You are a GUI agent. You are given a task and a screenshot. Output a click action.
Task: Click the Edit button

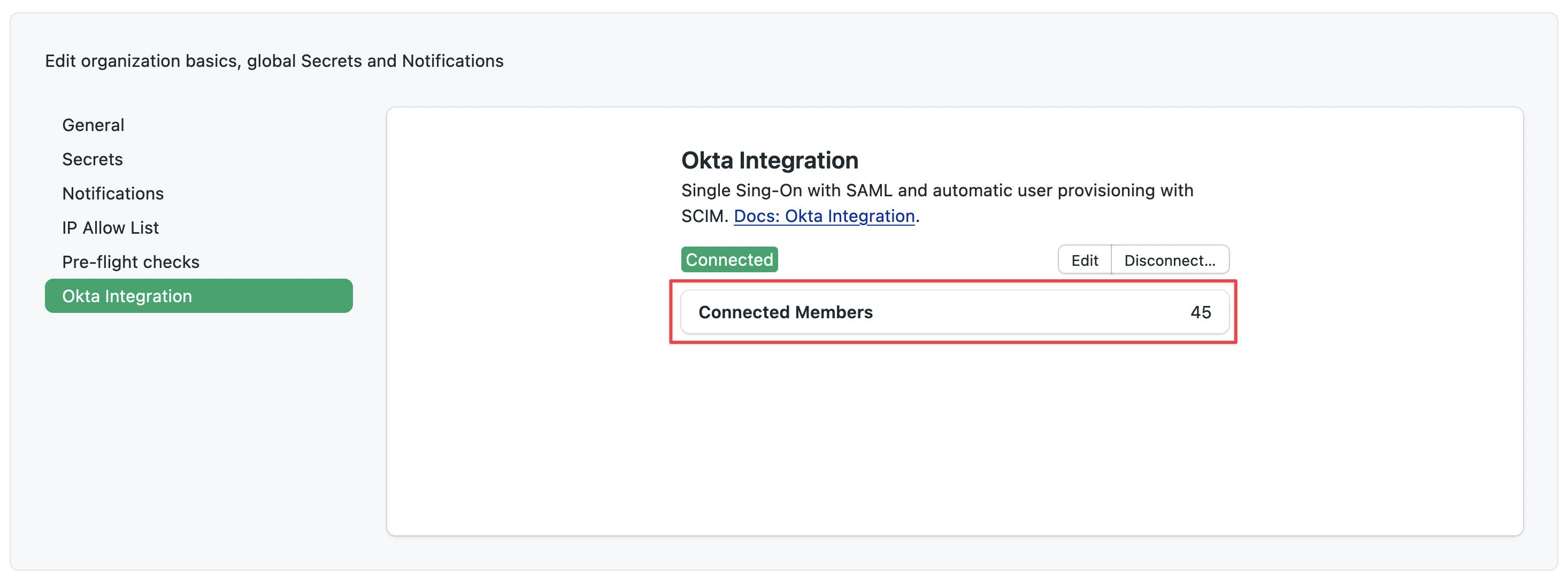[x=1085, y=260]
